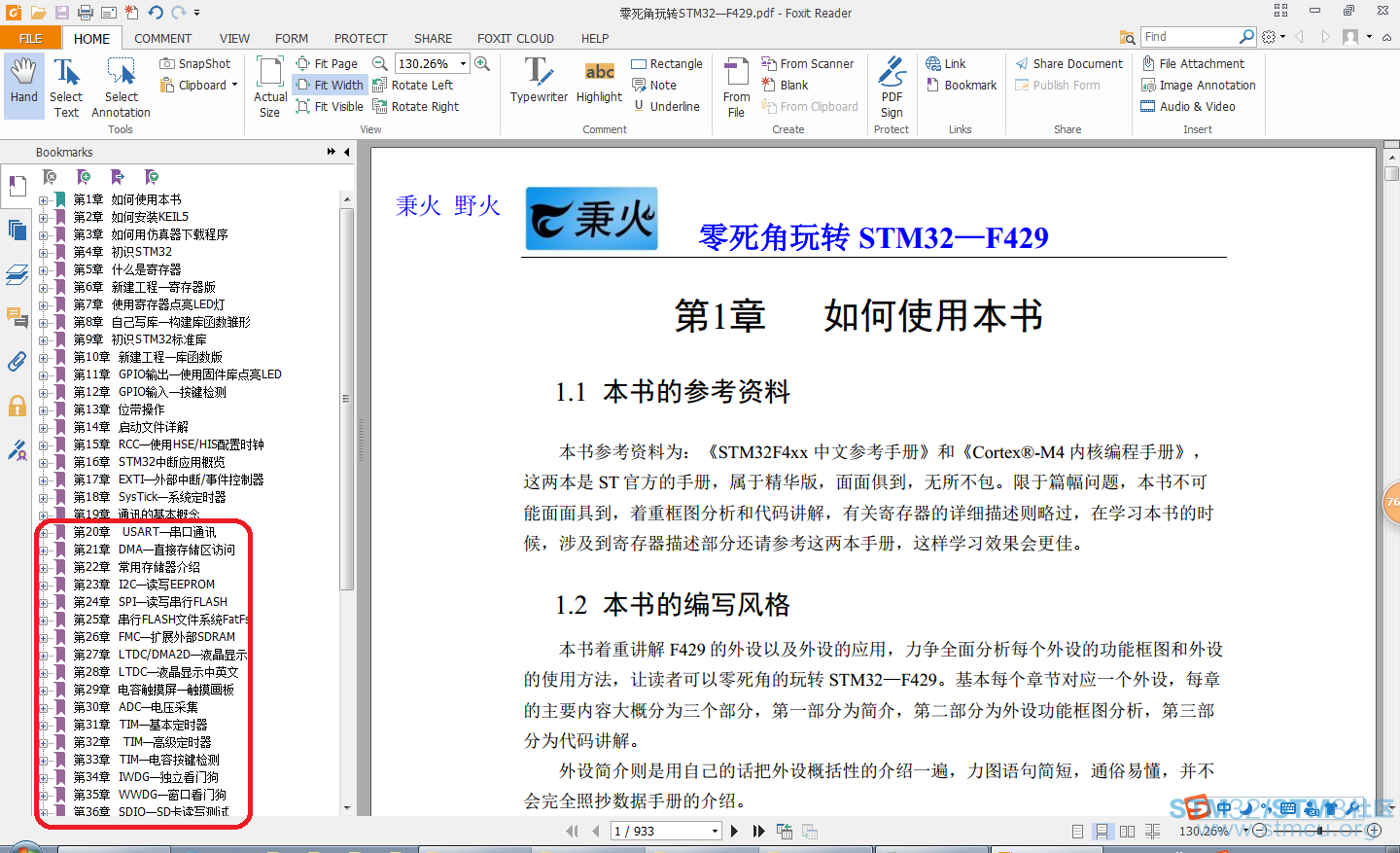Open the FILE menu tab
Screen dimensions: 1400x853
[x=31, y=38]
